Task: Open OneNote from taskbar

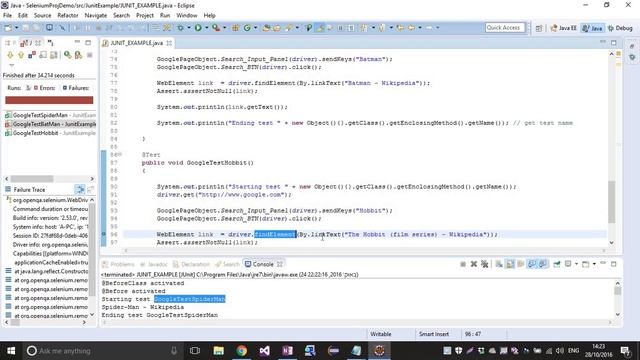Action: point(287,351)
